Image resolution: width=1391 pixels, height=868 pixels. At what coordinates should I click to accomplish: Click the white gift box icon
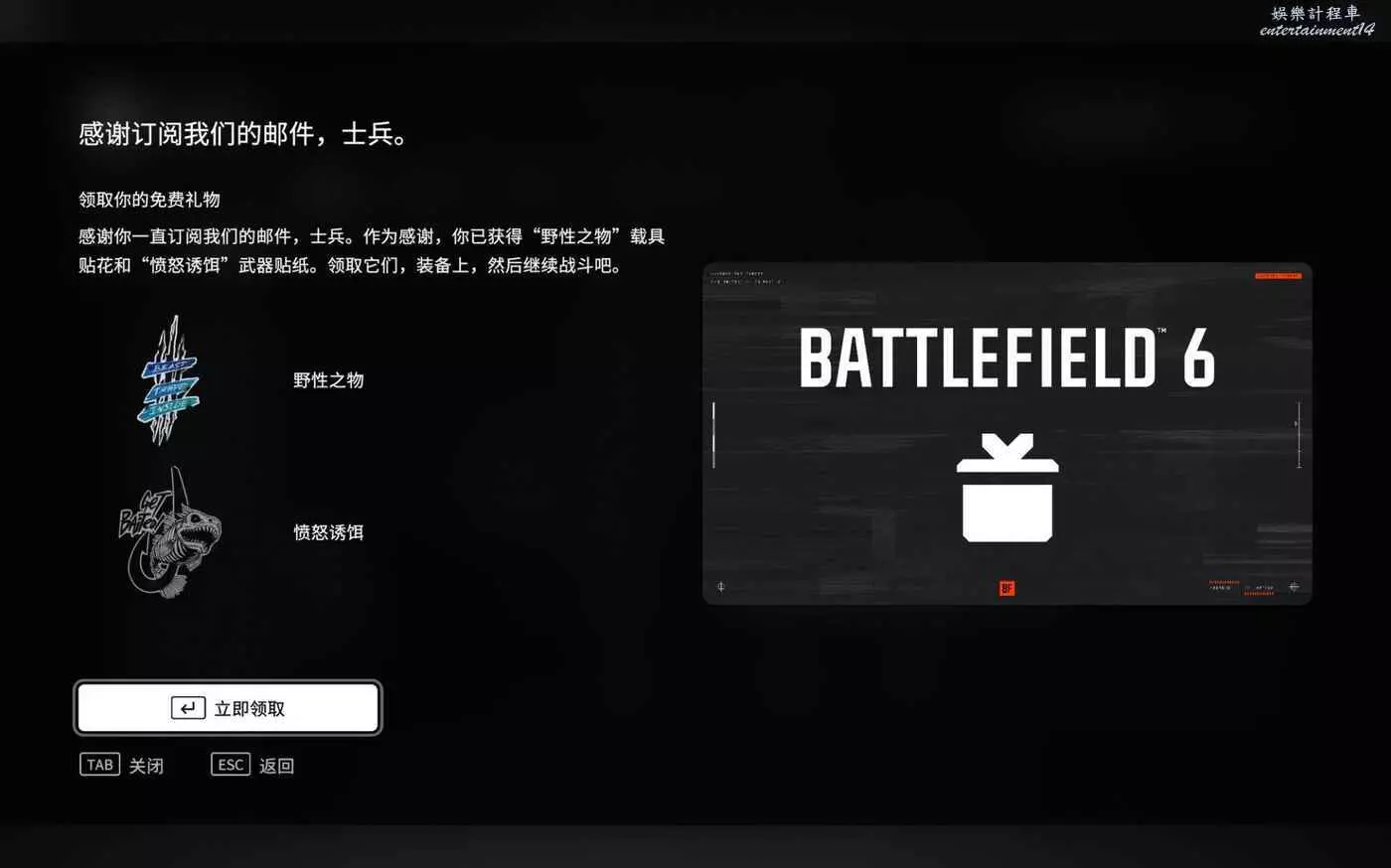click(x=1007, y=488)
